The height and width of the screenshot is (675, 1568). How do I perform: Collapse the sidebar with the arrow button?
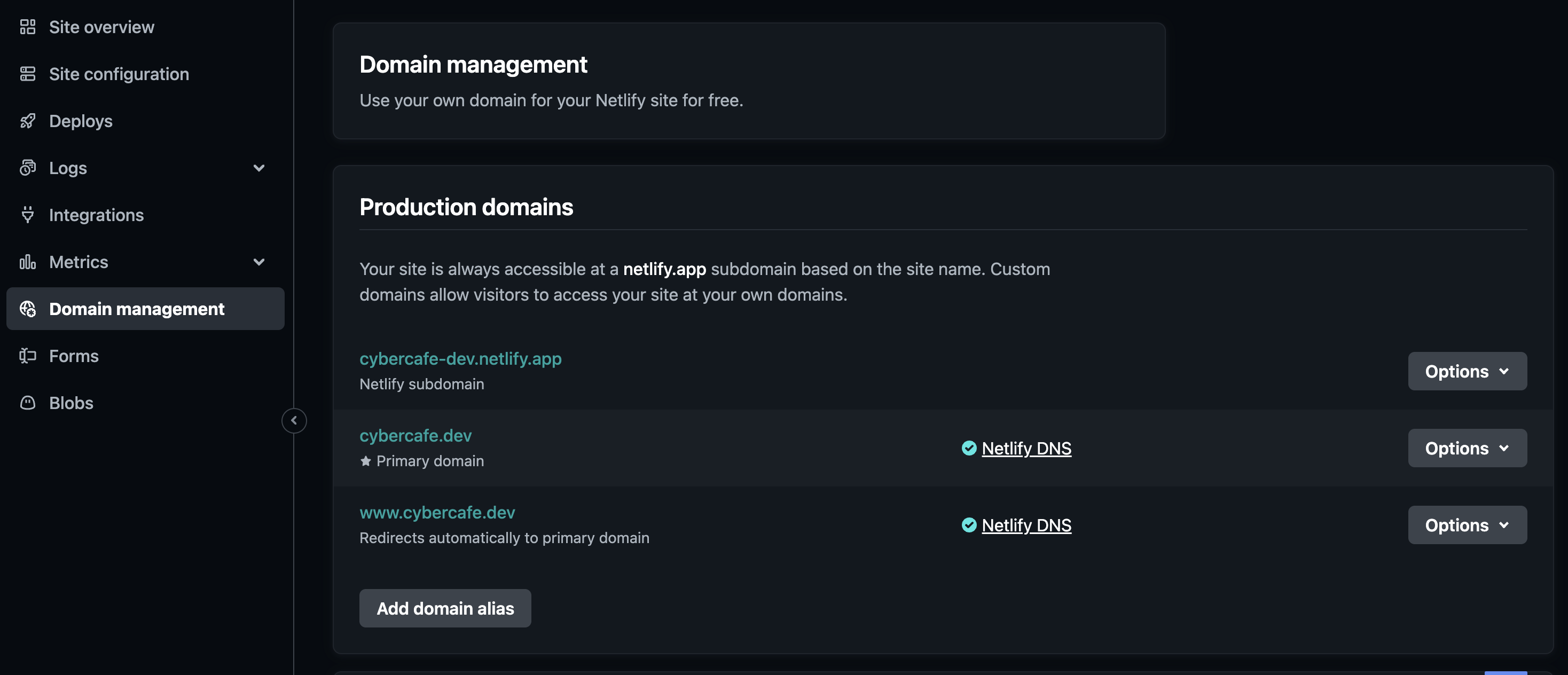(294, 420)
